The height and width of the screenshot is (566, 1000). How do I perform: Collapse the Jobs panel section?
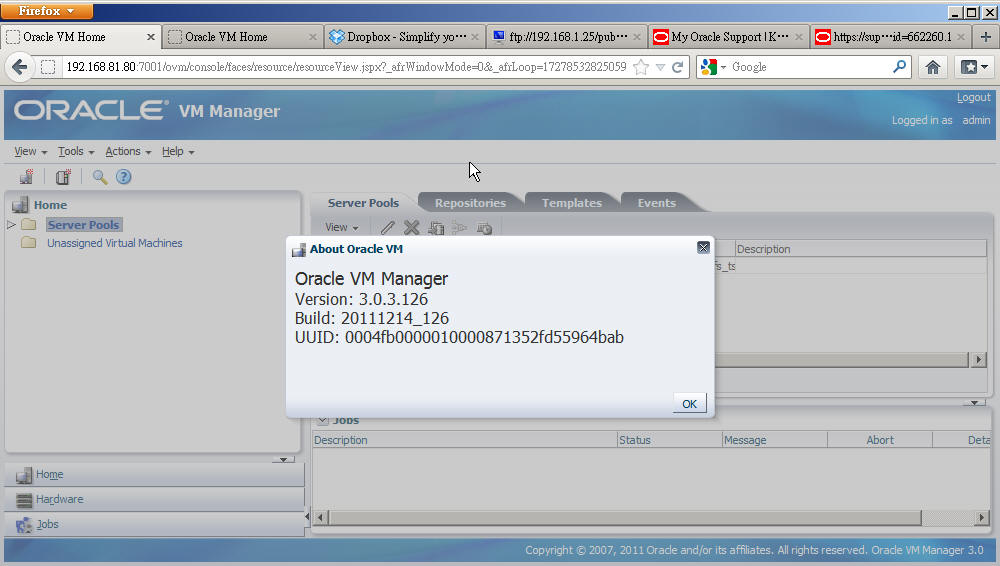click(323, 420)
